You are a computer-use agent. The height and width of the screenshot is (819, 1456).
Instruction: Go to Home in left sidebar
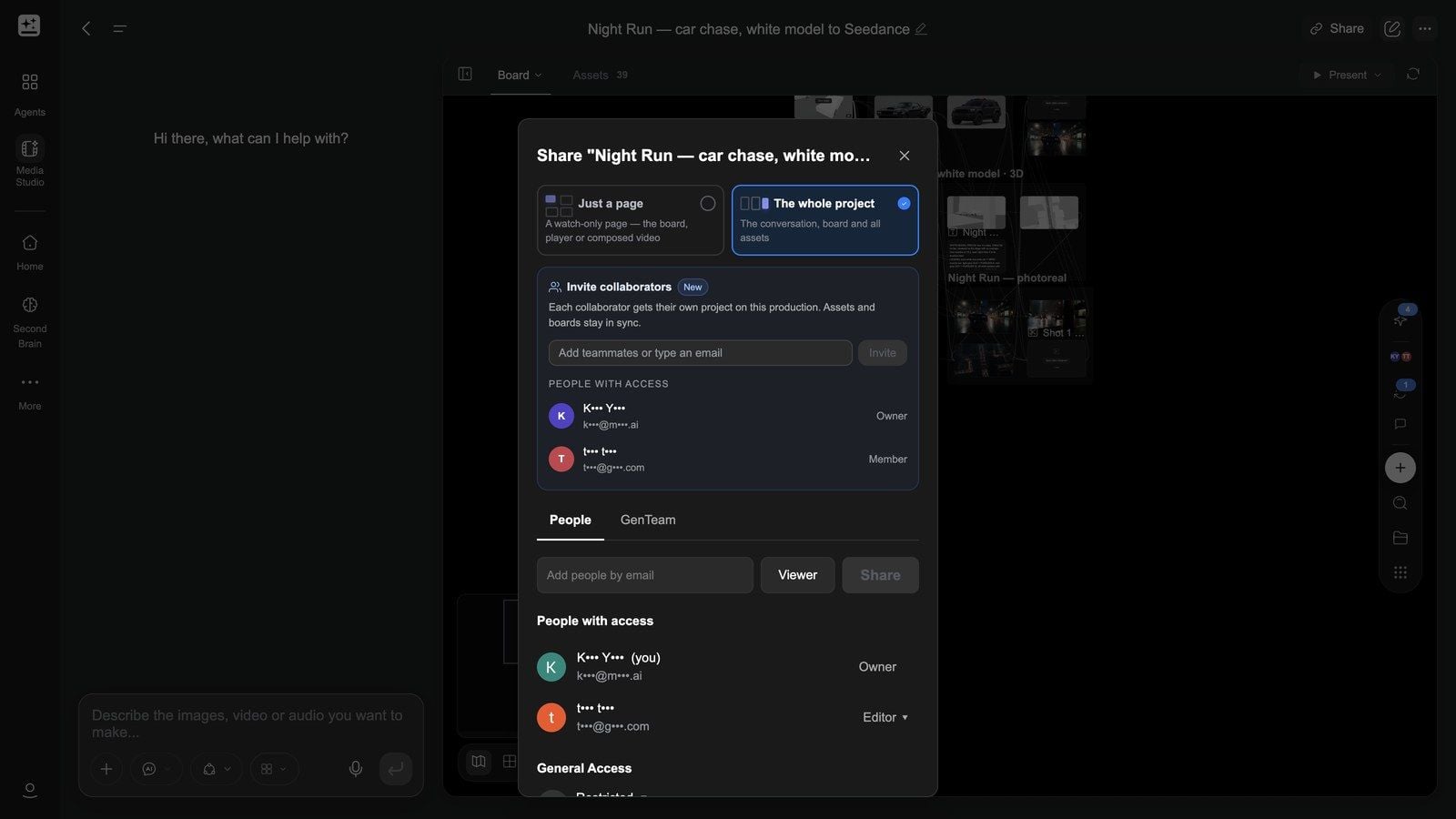point(29,252)
